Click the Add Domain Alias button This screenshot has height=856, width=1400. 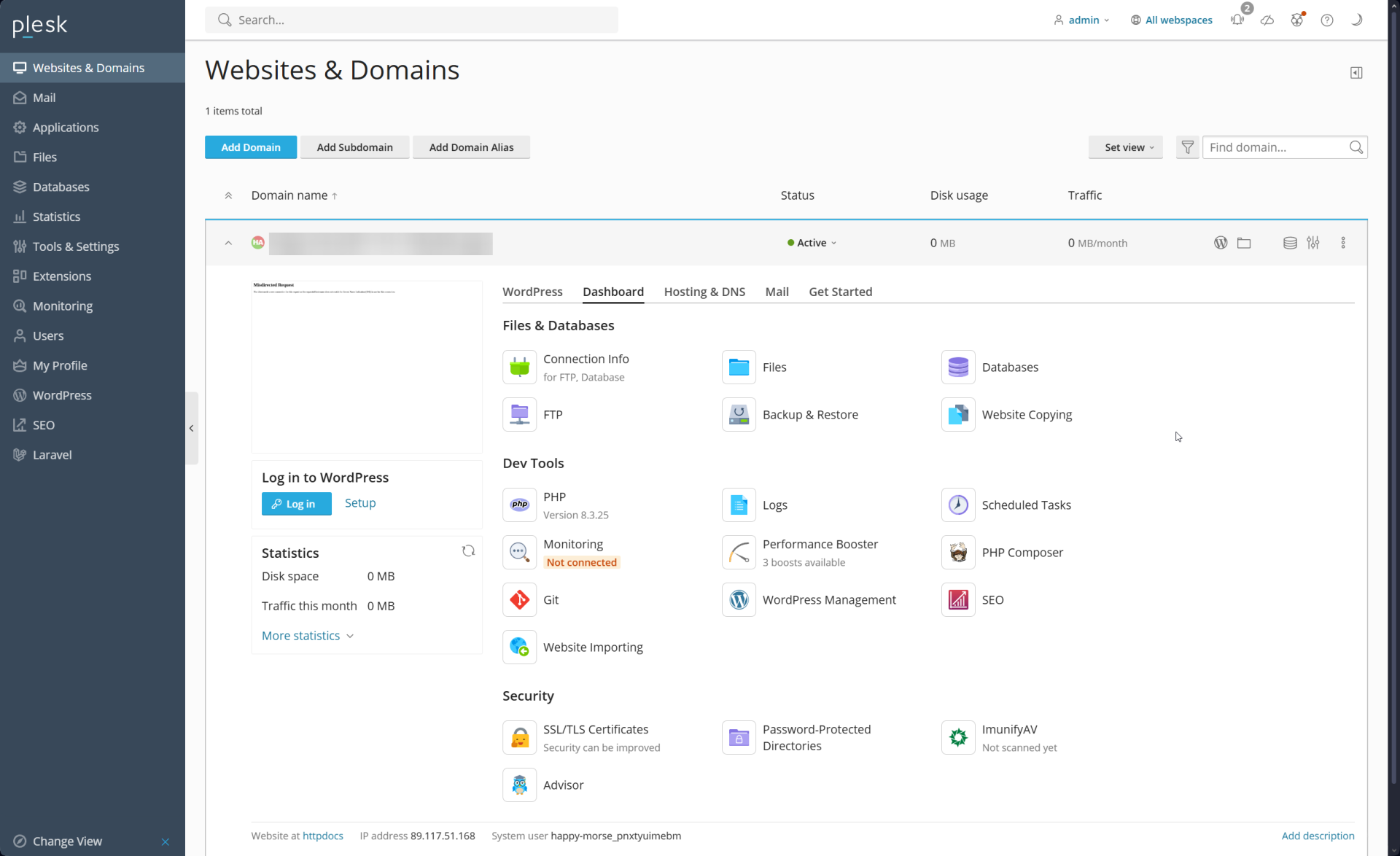click(471, 147)
